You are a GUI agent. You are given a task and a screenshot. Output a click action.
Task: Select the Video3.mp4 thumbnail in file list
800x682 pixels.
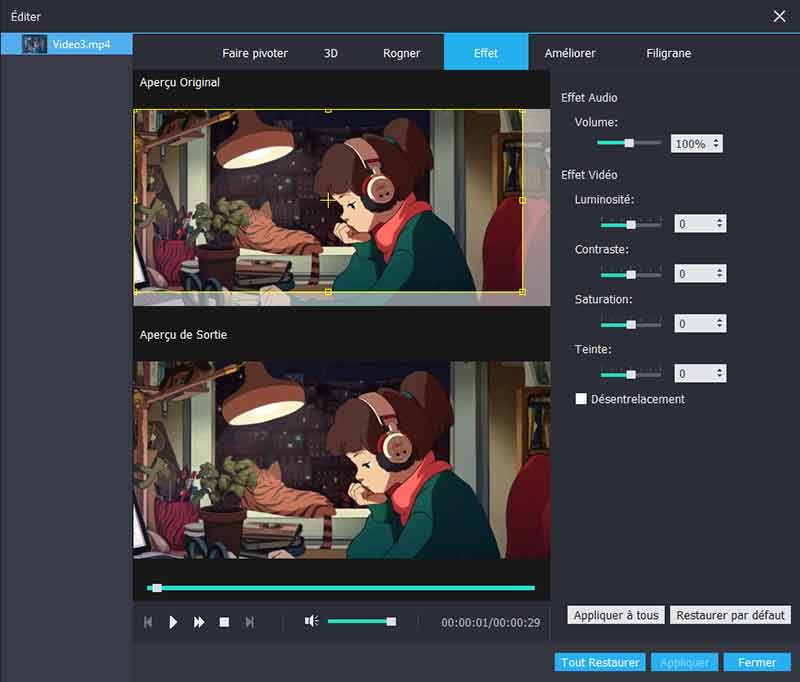click(35, 45)
